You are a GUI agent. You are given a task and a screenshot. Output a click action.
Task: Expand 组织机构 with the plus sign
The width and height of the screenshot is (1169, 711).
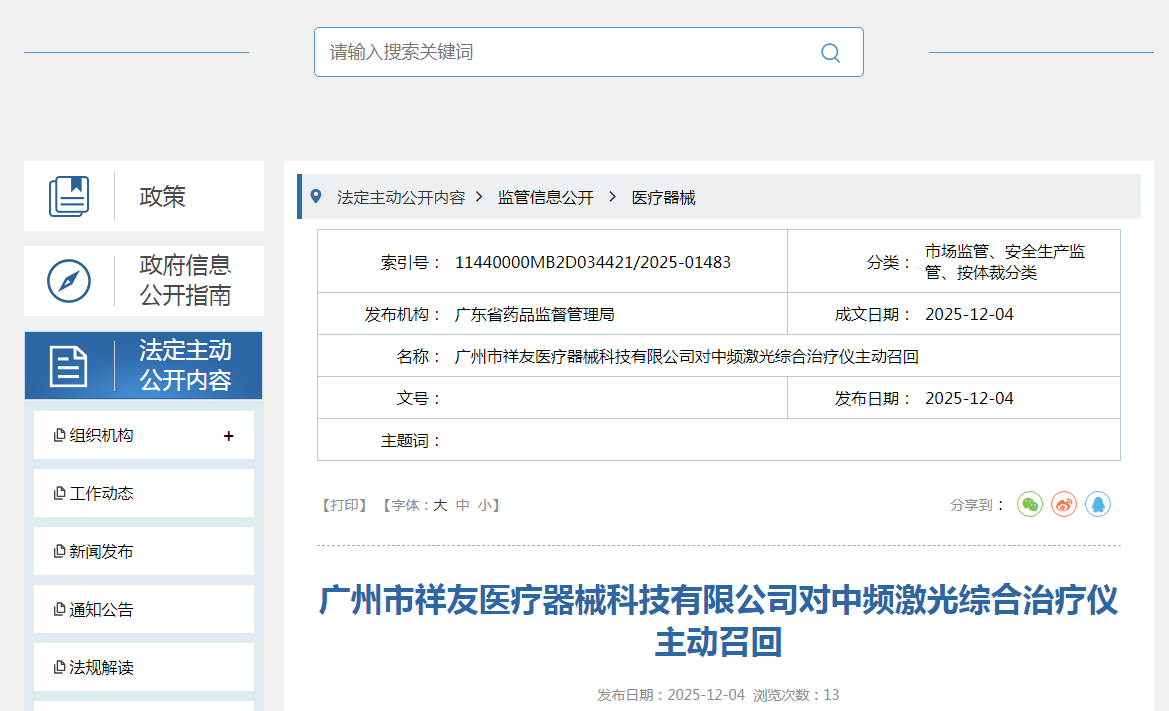point(229,436)
